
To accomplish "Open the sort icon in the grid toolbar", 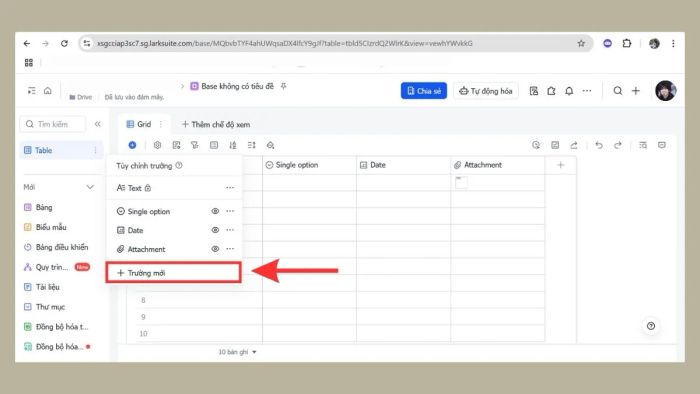I will tap(233, 145).
